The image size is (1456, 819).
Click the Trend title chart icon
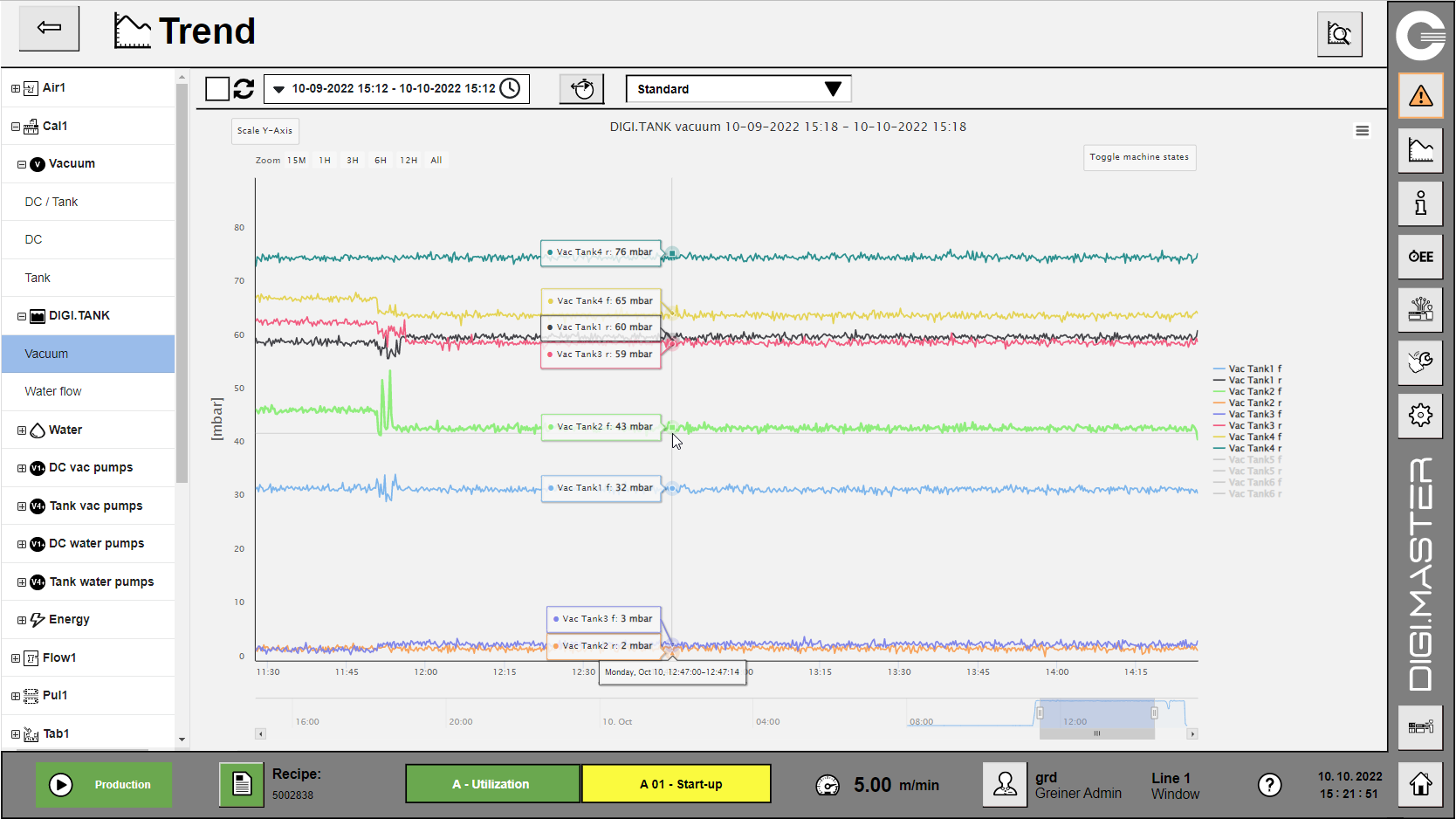132,31
